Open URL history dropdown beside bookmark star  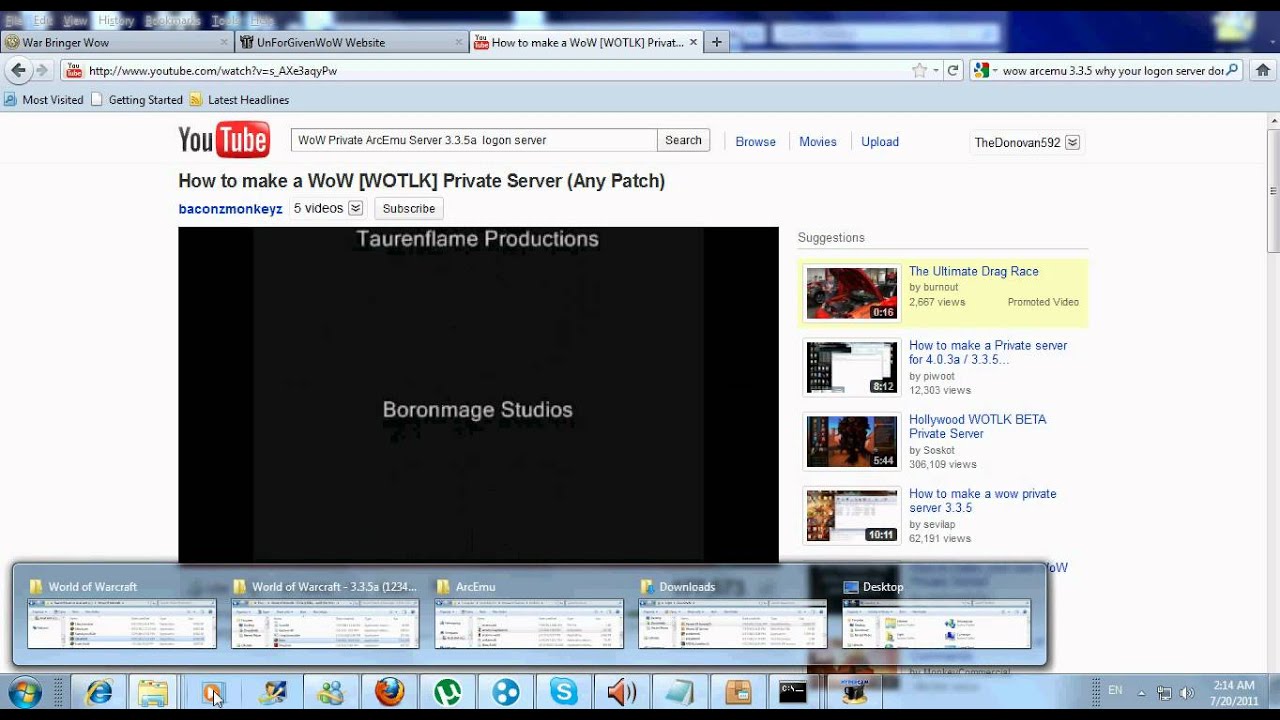[x=936, y=71]
